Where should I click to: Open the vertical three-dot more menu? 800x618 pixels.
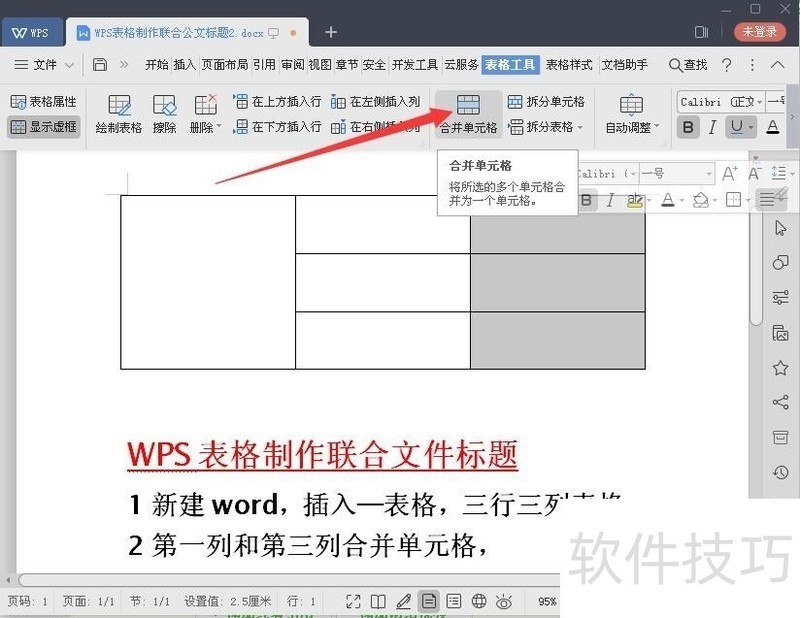pyautogui.click(x=752, y=64)
